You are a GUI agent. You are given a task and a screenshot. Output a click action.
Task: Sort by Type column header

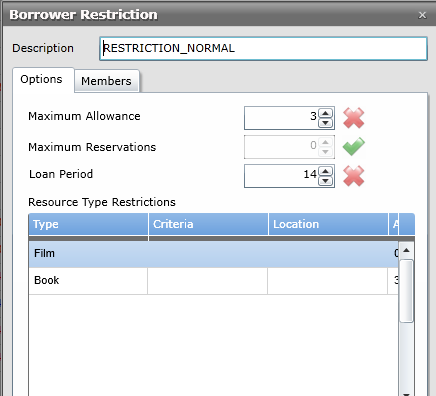click(x=88, y=224)
